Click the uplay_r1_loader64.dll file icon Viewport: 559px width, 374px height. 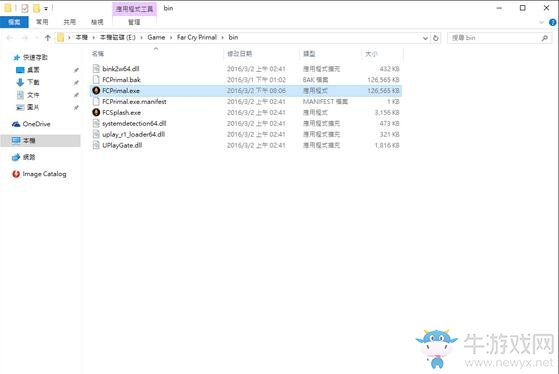96,134
